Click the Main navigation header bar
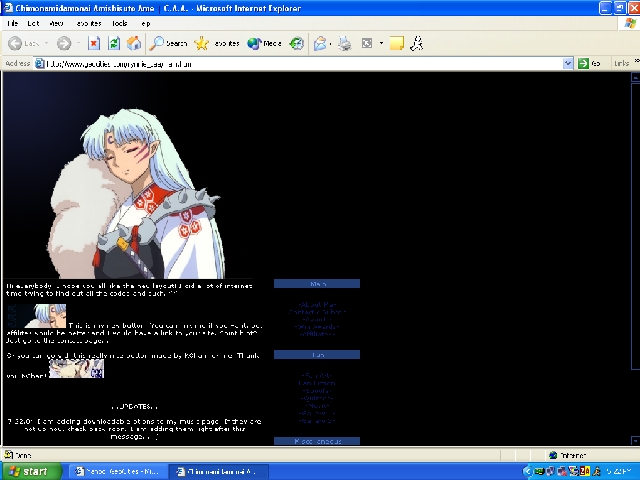The width and height of the screenshot is (640, 480). (317, 284)
